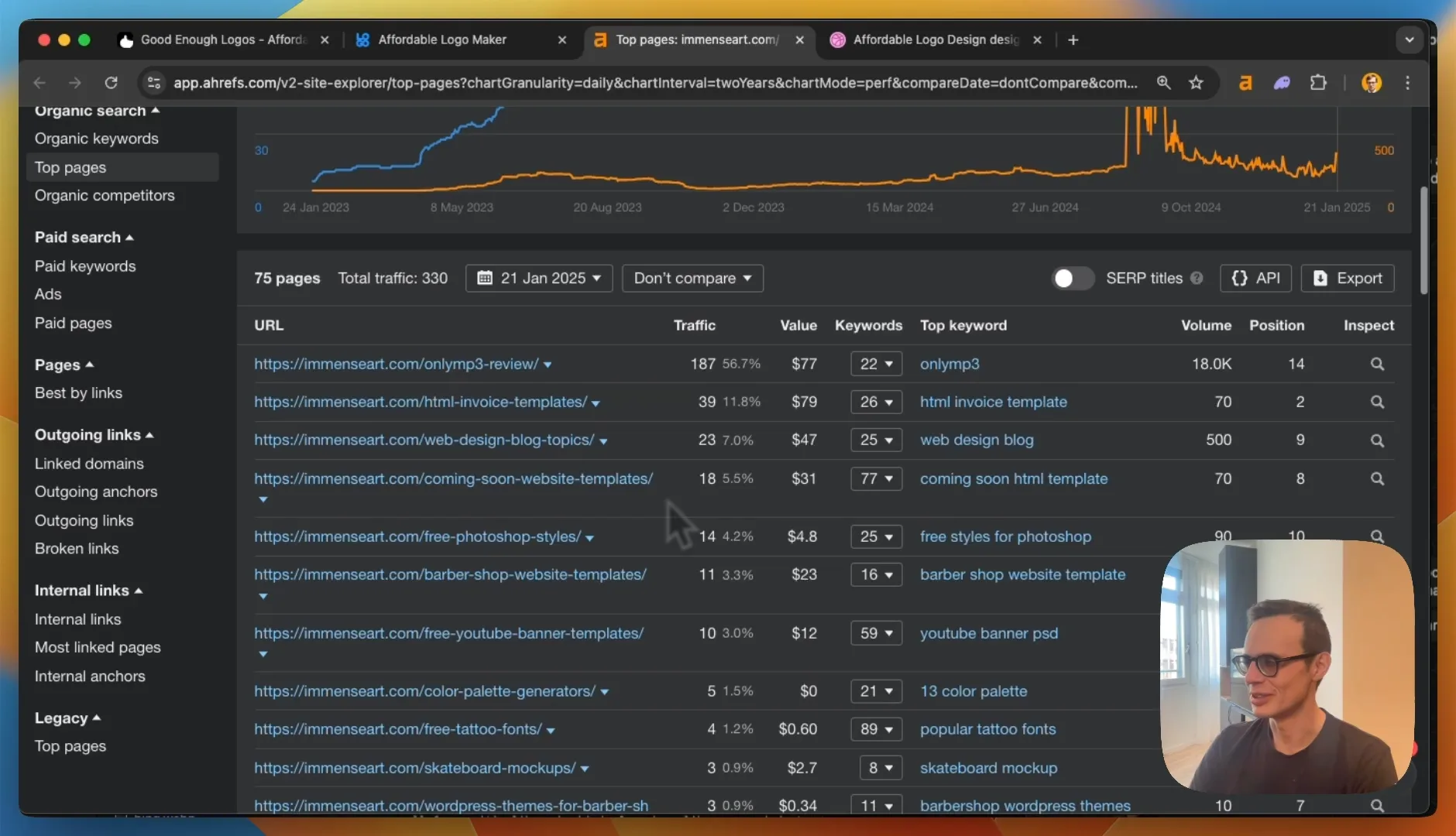Bookmark this page with the star icon
The width and height of the screenshot is (1456, 836).
pos(1196,83)
